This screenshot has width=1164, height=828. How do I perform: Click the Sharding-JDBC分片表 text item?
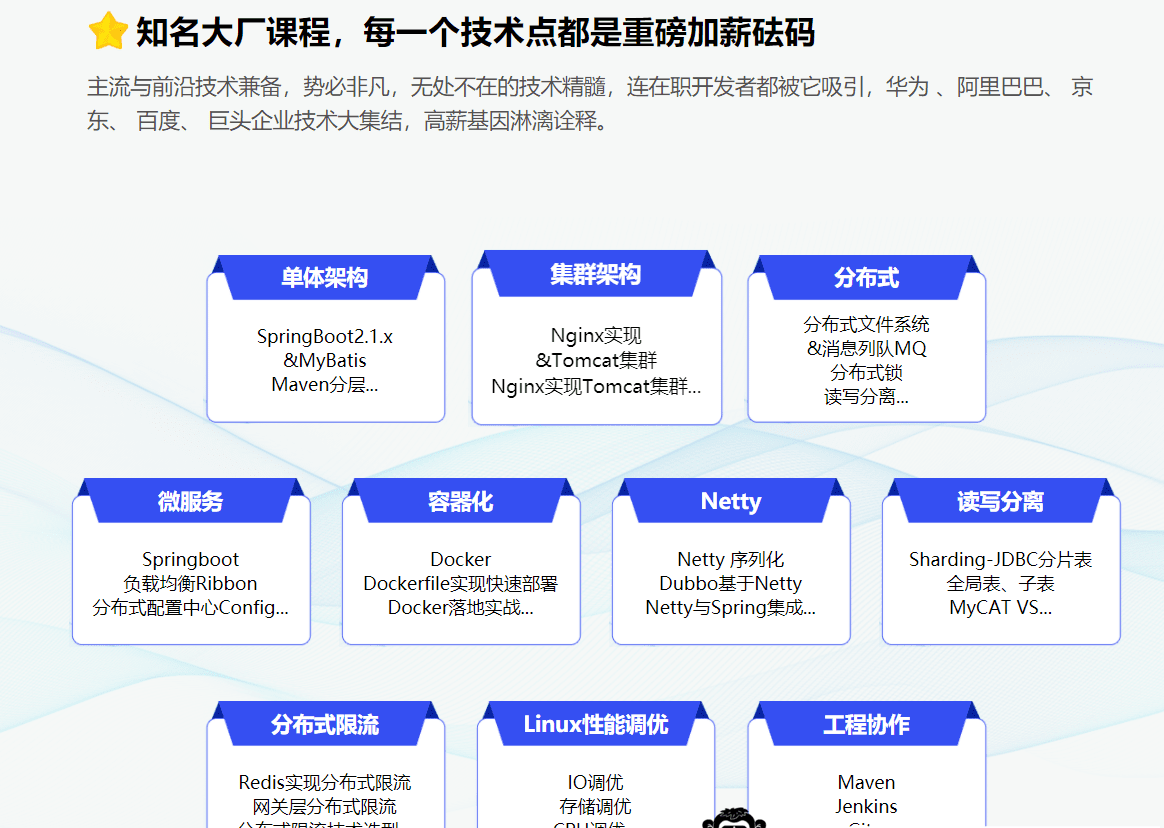pyautogui.click(x=1000, y=559)
